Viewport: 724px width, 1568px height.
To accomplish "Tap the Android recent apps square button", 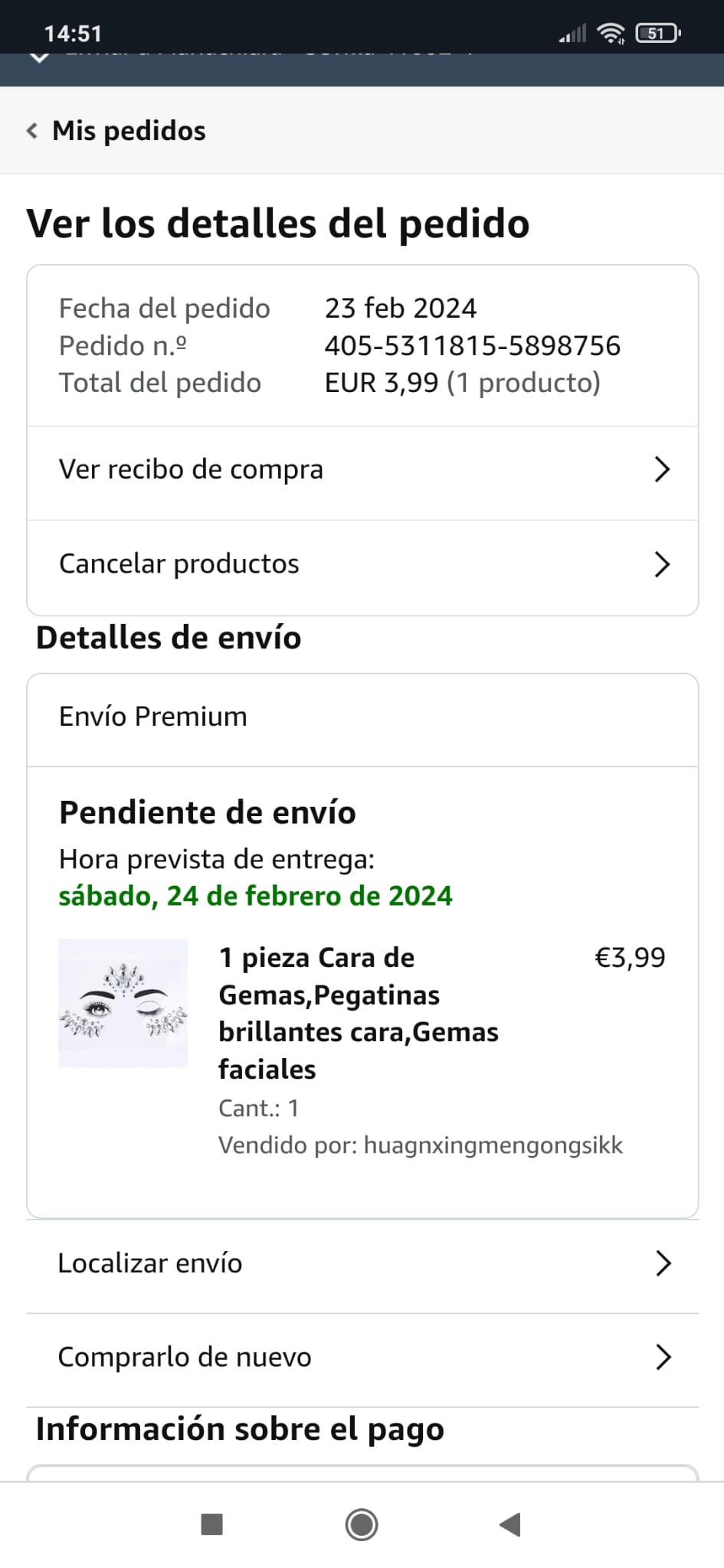I will (211, 1524).
